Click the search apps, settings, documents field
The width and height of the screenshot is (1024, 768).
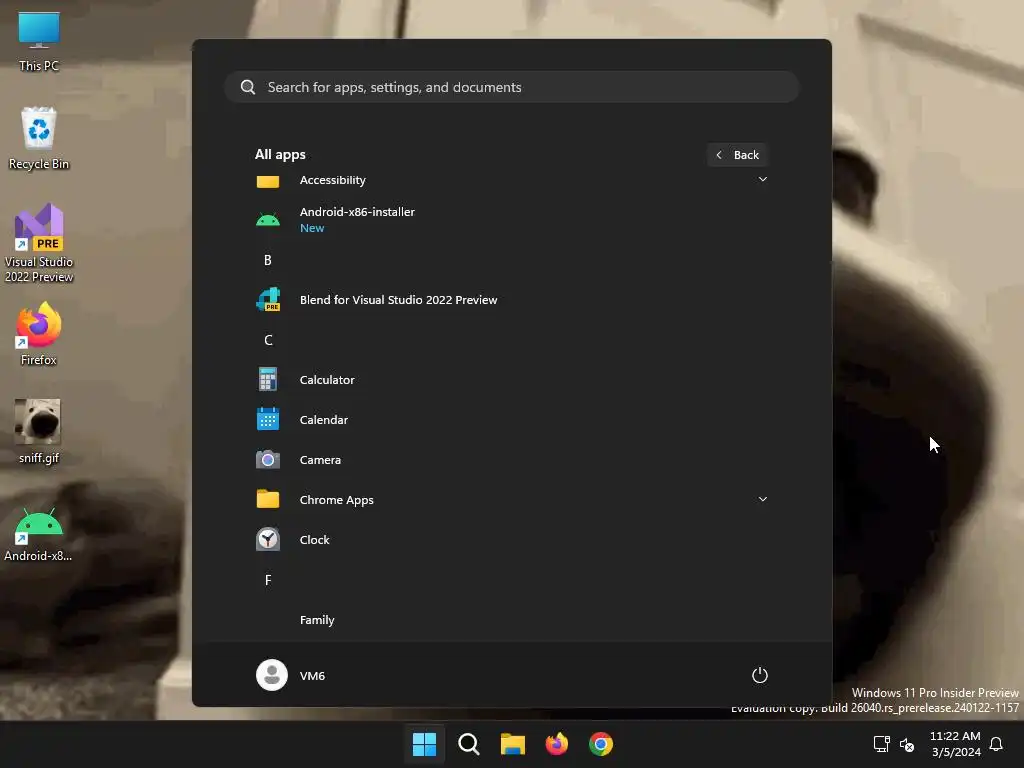511,87
